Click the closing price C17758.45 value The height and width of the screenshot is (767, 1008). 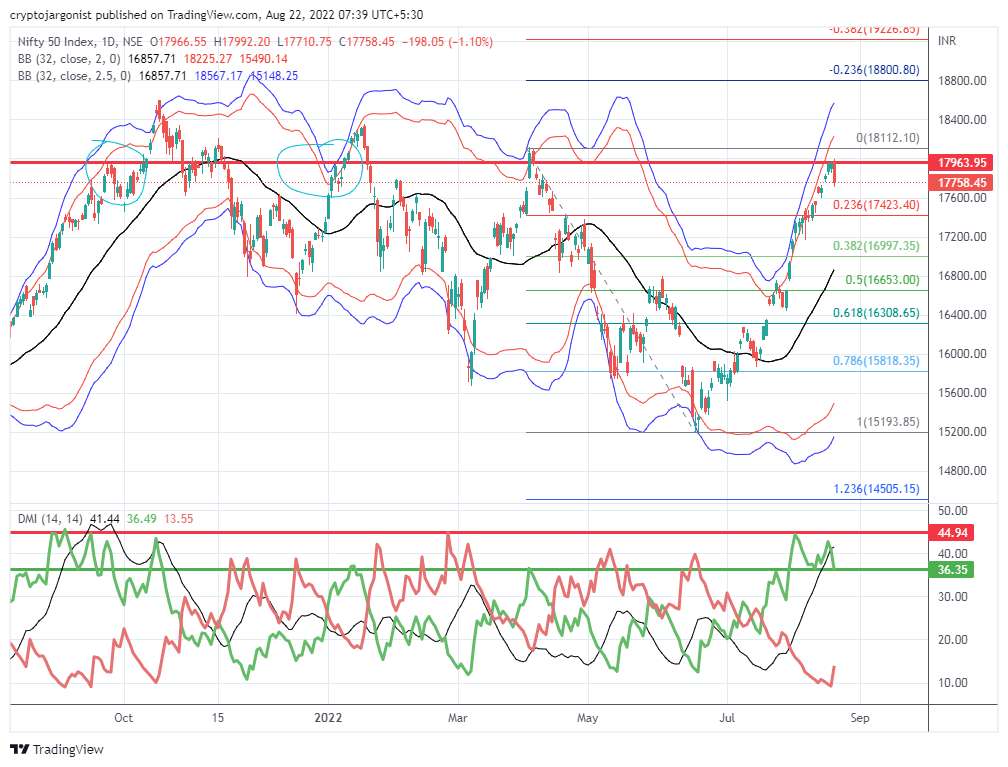[x=367, y=42]
